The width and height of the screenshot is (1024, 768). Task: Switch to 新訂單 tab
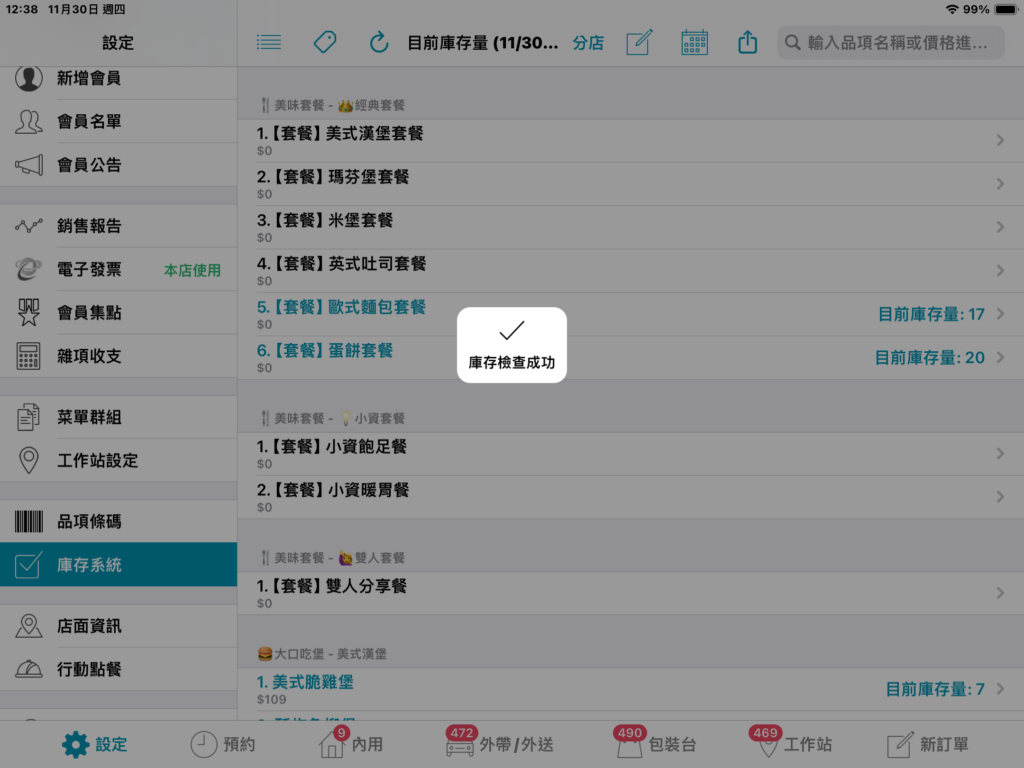point(927,744)
